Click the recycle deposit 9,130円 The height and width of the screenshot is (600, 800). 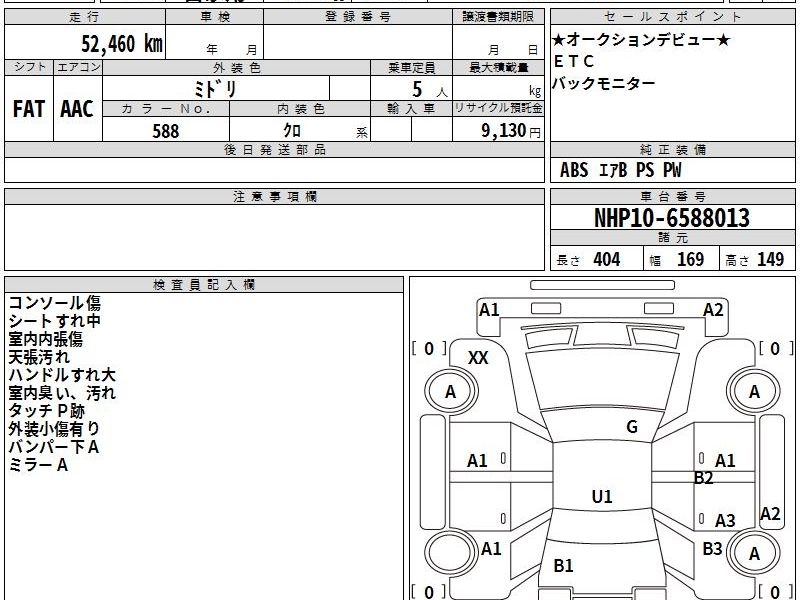(x=511, y=131)
